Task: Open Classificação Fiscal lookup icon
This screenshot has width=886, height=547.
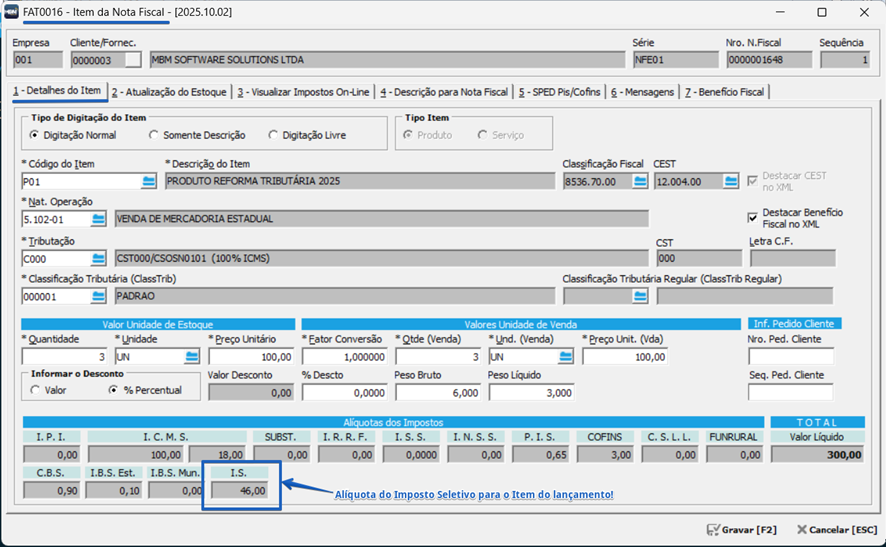Action: pyautogui.click(x=640, y=181)
